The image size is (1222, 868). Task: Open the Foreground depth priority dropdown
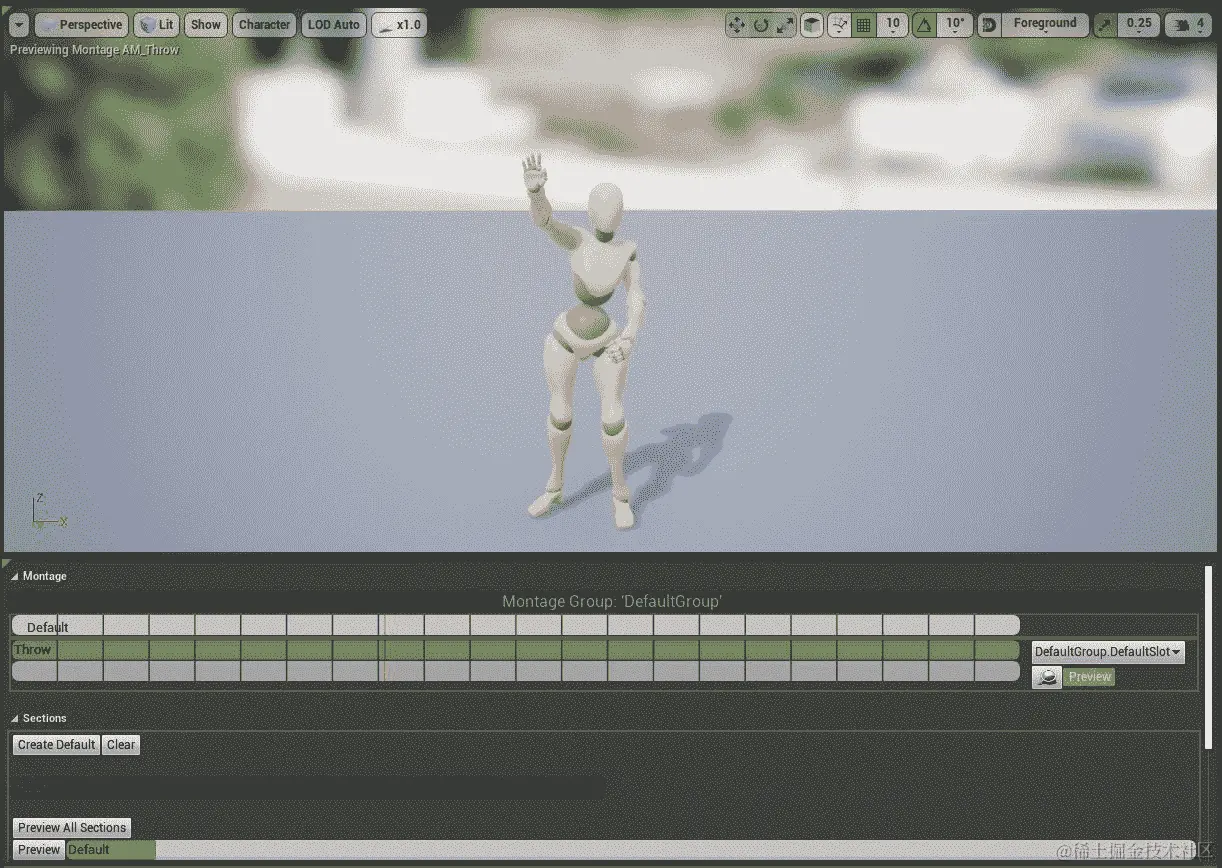pos(1044,25)
